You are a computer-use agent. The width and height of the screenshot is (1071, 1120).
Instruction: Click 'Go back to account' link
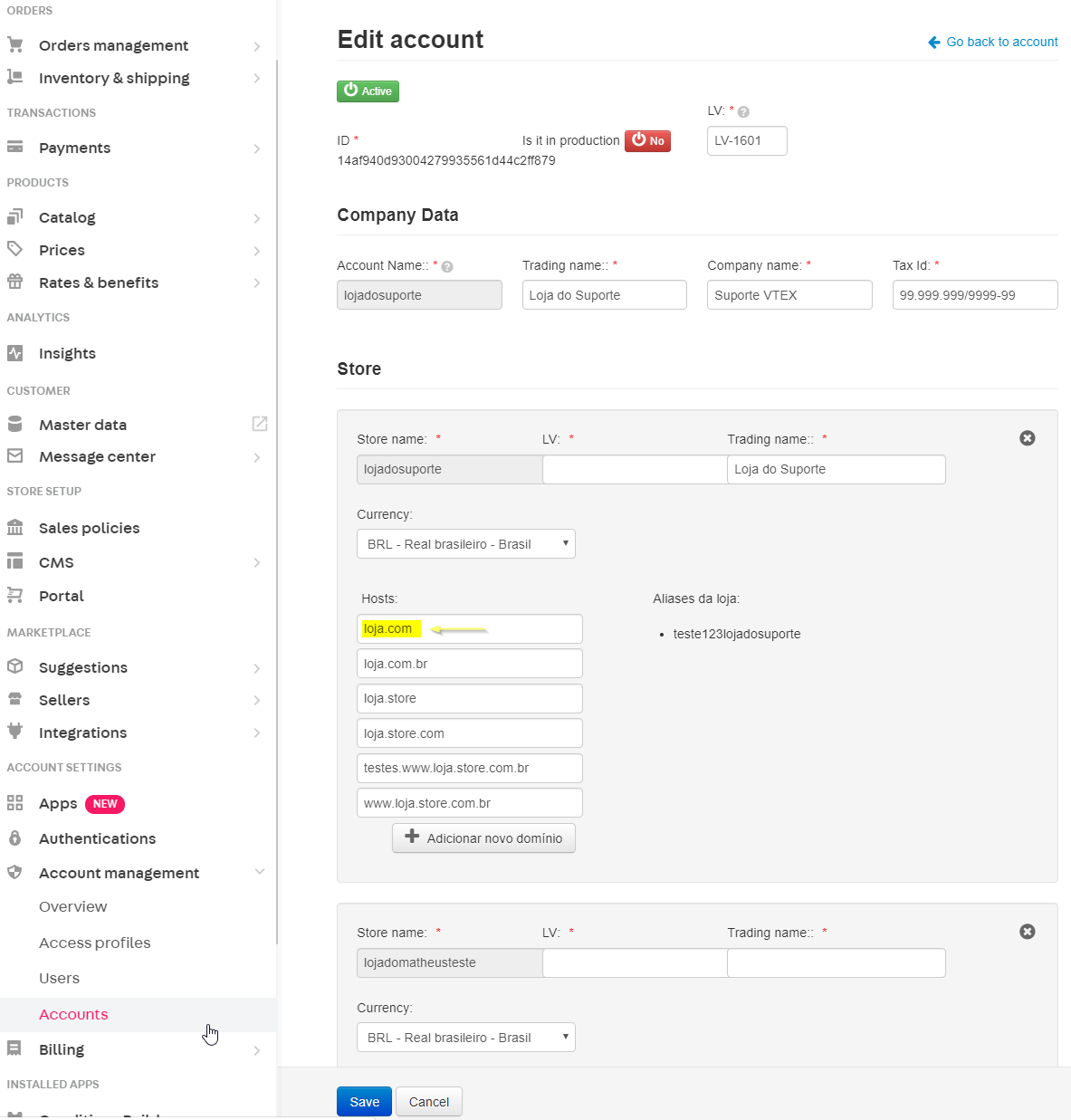coord(993,42)
